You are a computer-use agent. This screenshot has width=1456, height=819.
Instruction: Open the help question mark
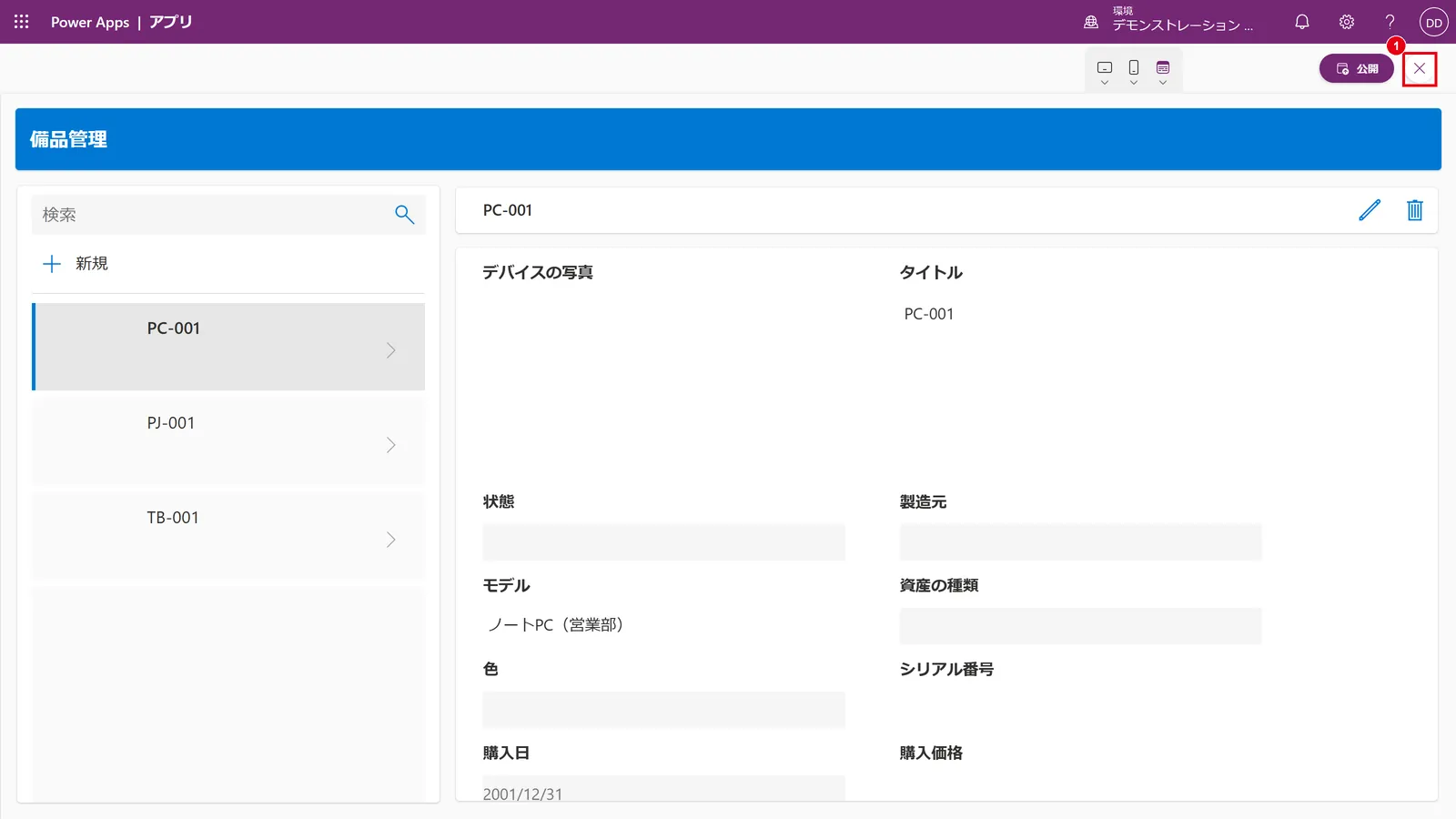(x=1390, y=22)
